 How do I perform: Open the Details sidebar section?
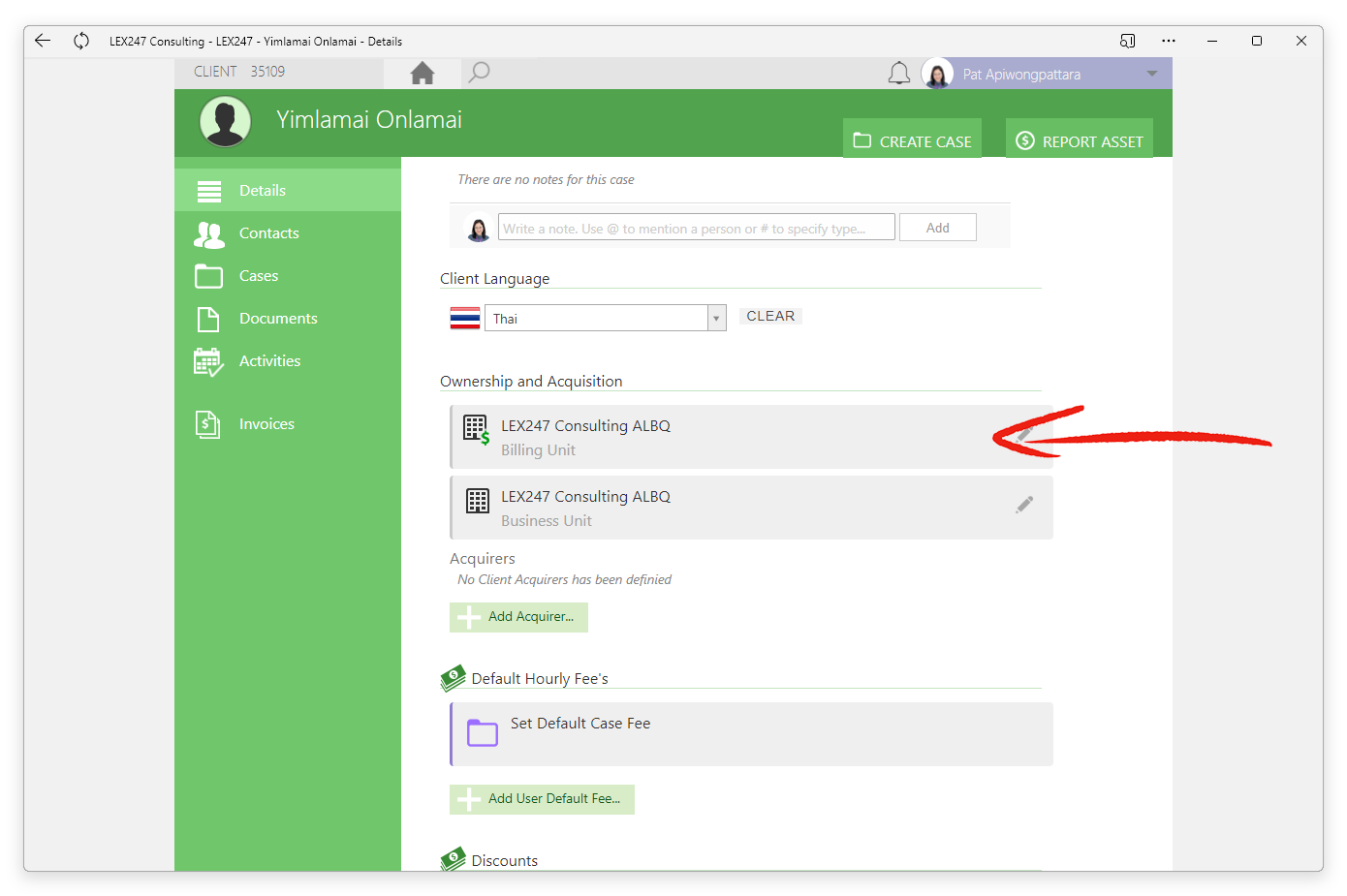(x=288, y=190)
